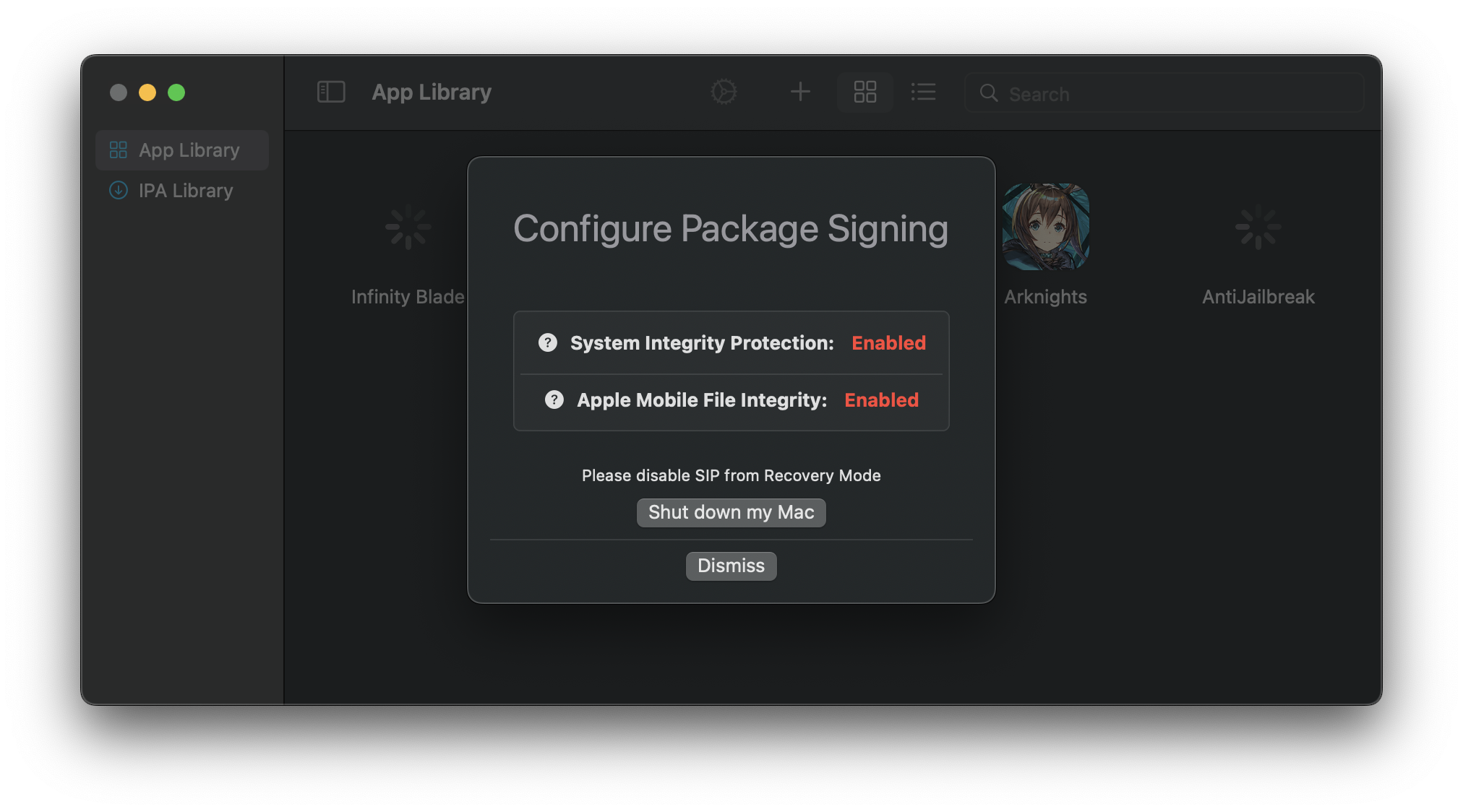This screenshot has width=1463, height=812.
Task: Switch to grid view layout
Action: click(x=864, y=92)
